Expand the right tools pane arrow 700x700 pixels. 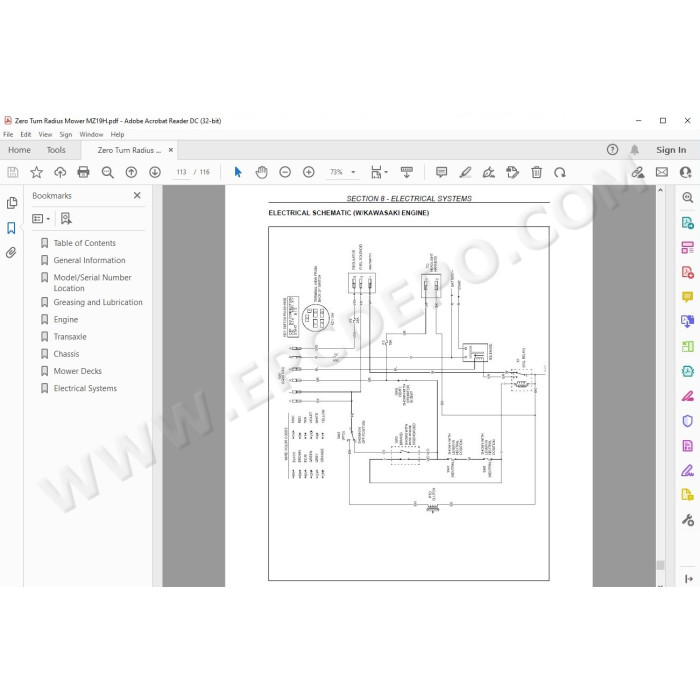688,579
